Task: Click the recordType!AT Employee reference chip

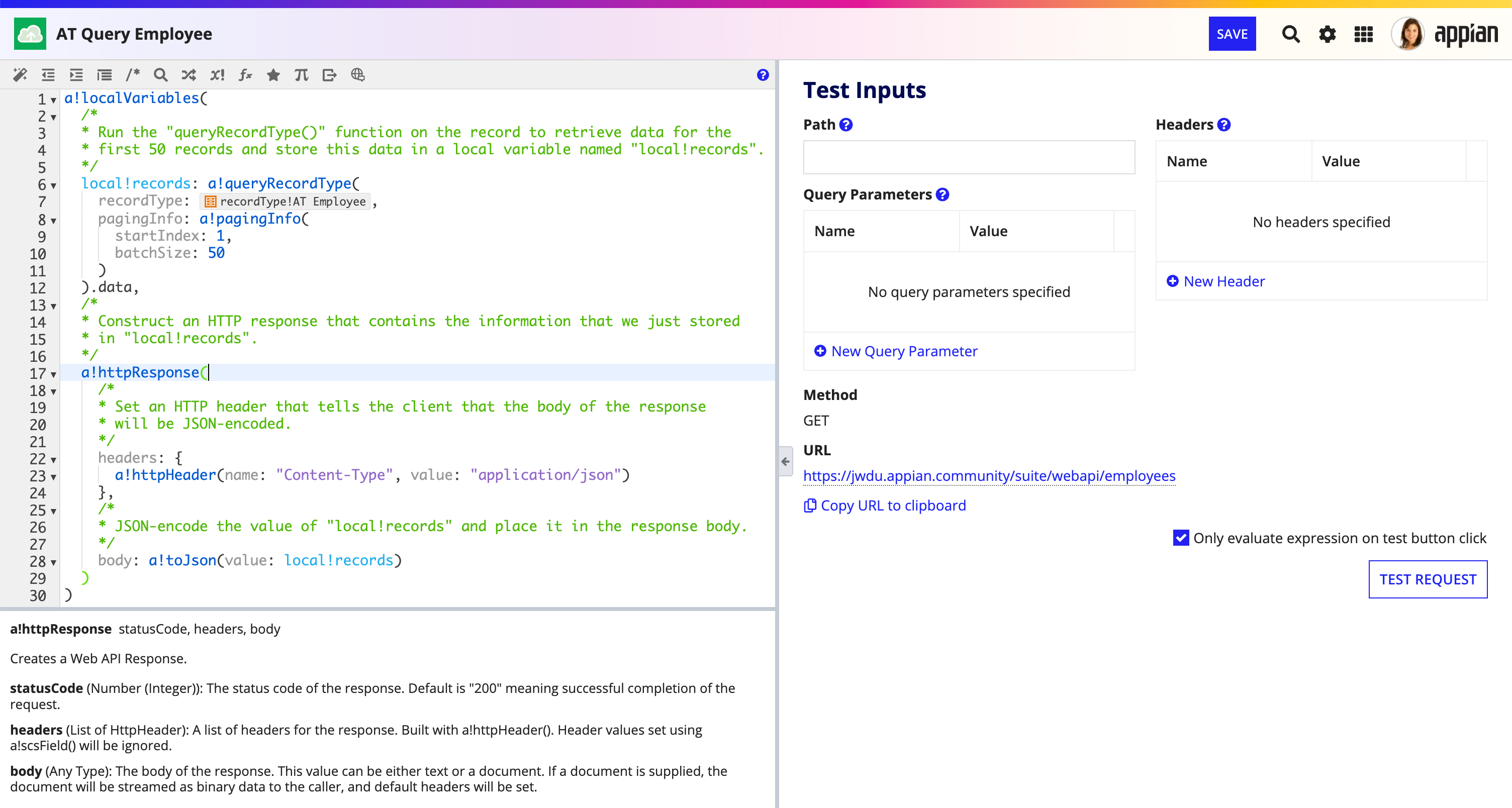Action: click(286, 201)
